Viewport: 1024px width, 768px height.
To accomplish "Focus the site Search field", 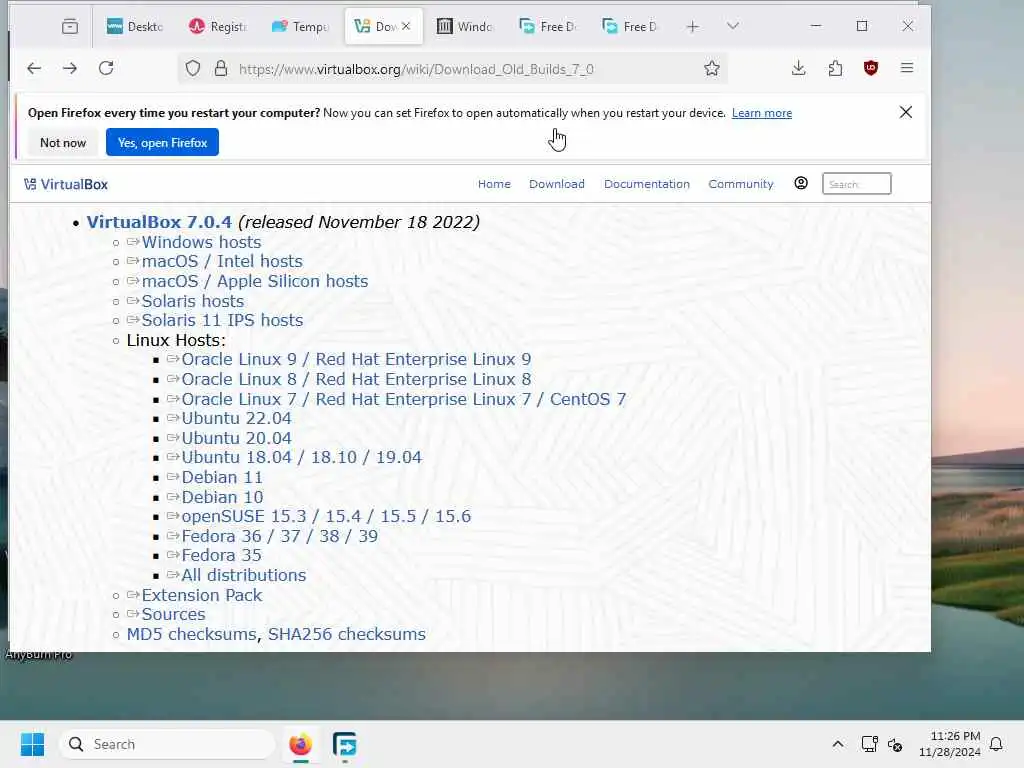I will [x=857, y=184].
